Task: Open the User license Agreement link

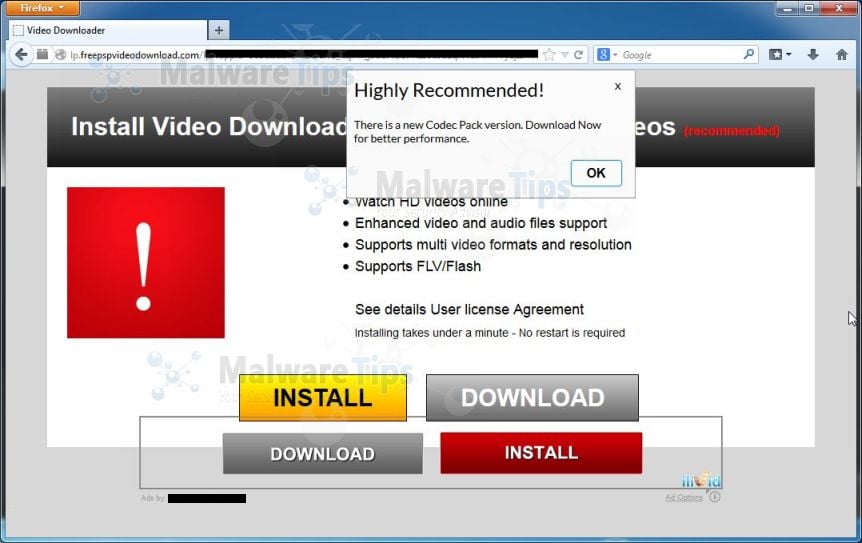Action: 507,309
